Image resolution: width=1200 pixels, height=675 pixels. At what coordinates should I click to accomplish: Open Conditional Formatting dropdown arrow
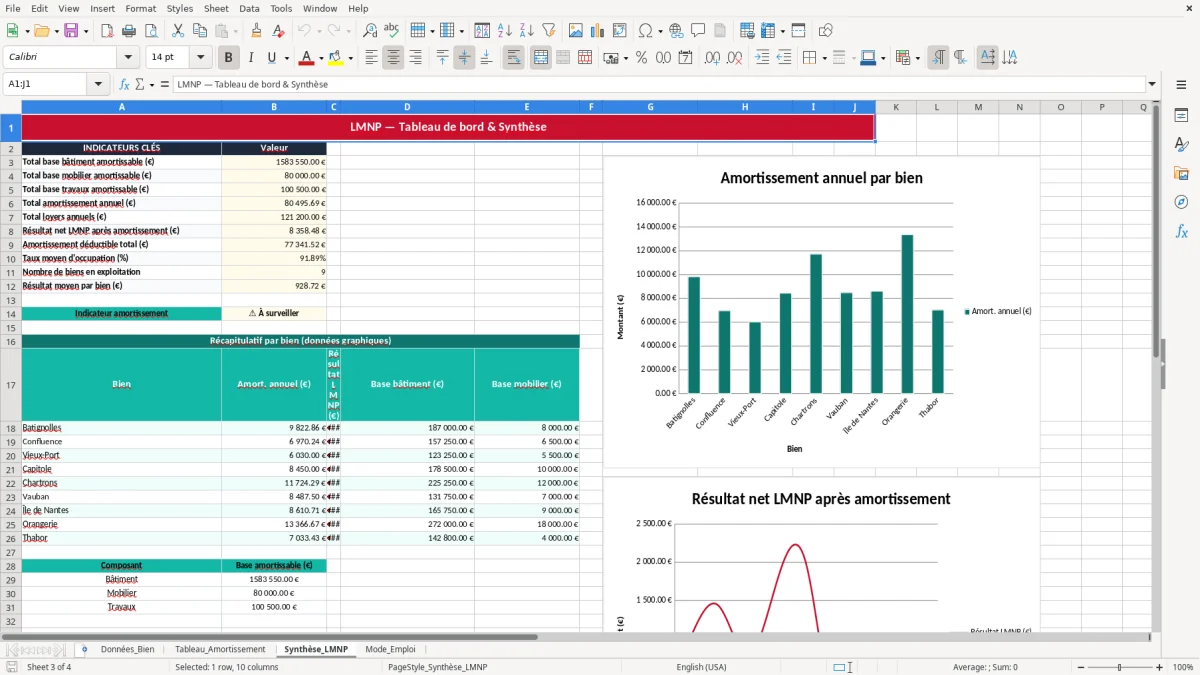(917, 59)
